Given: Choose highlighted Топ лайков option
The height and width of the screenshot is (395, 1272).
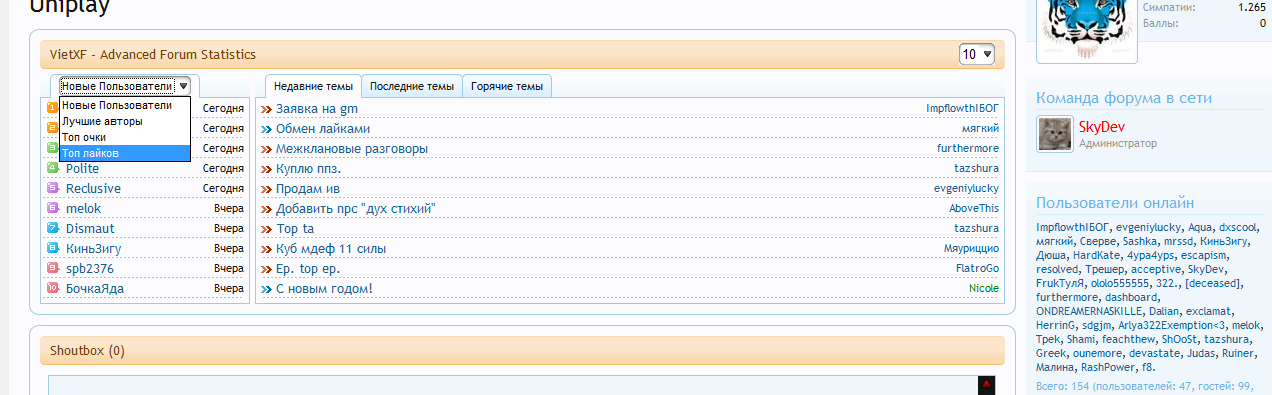Looking at the screenshot, I should coord(124,153).
